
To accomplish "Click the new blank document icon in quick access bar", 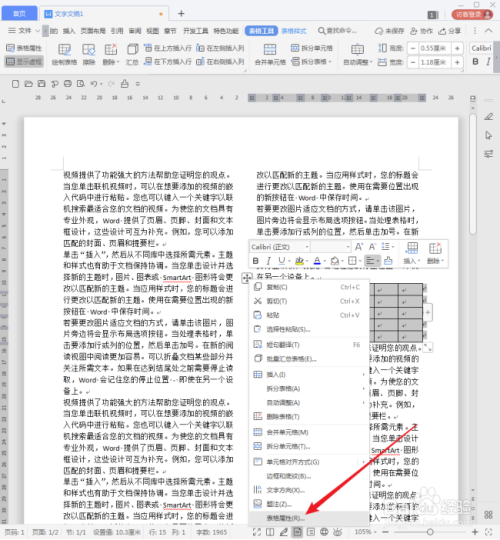I will pos(15,84).
